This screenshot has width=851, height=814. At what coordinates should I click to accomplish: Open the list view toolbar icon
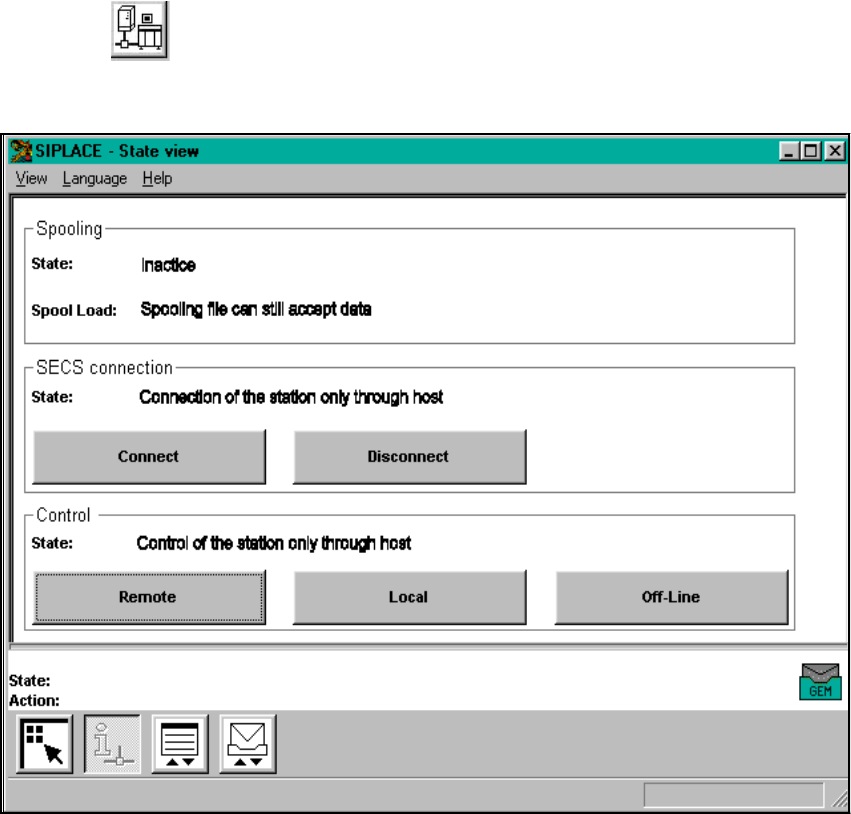pos(180,744)
